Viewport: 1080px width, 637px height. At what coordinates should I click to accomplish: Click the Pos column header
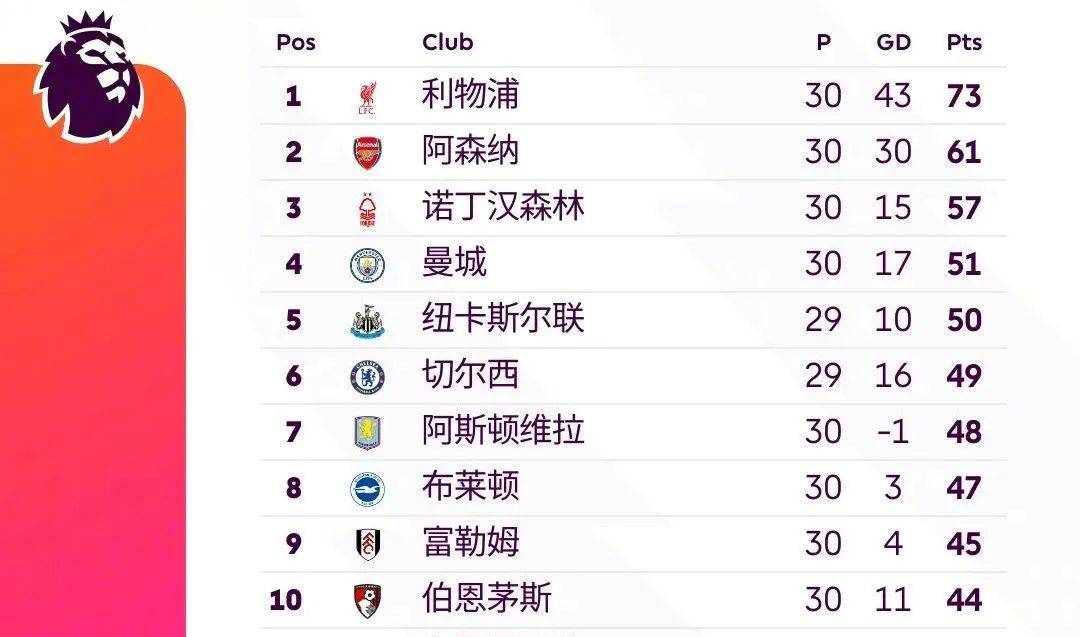point(295,42)
